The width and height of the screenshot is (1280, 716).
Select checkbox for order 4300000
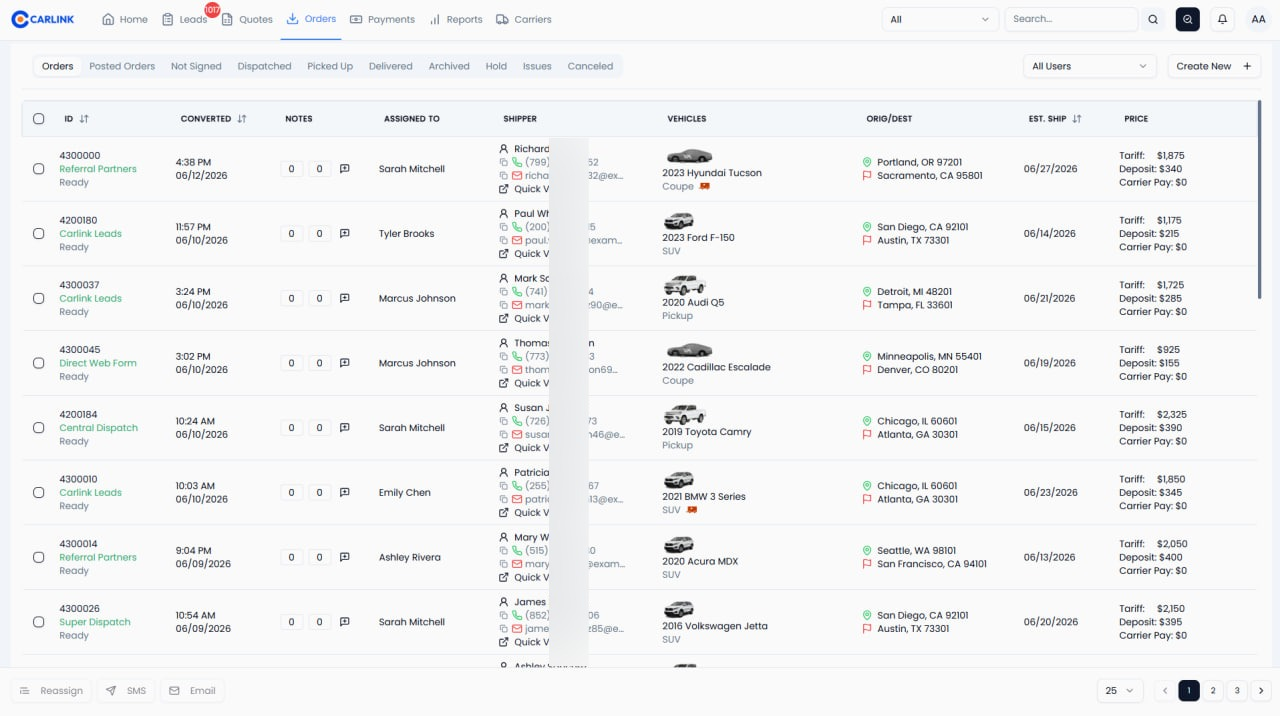pyautogui.click(x=39, y=169)
